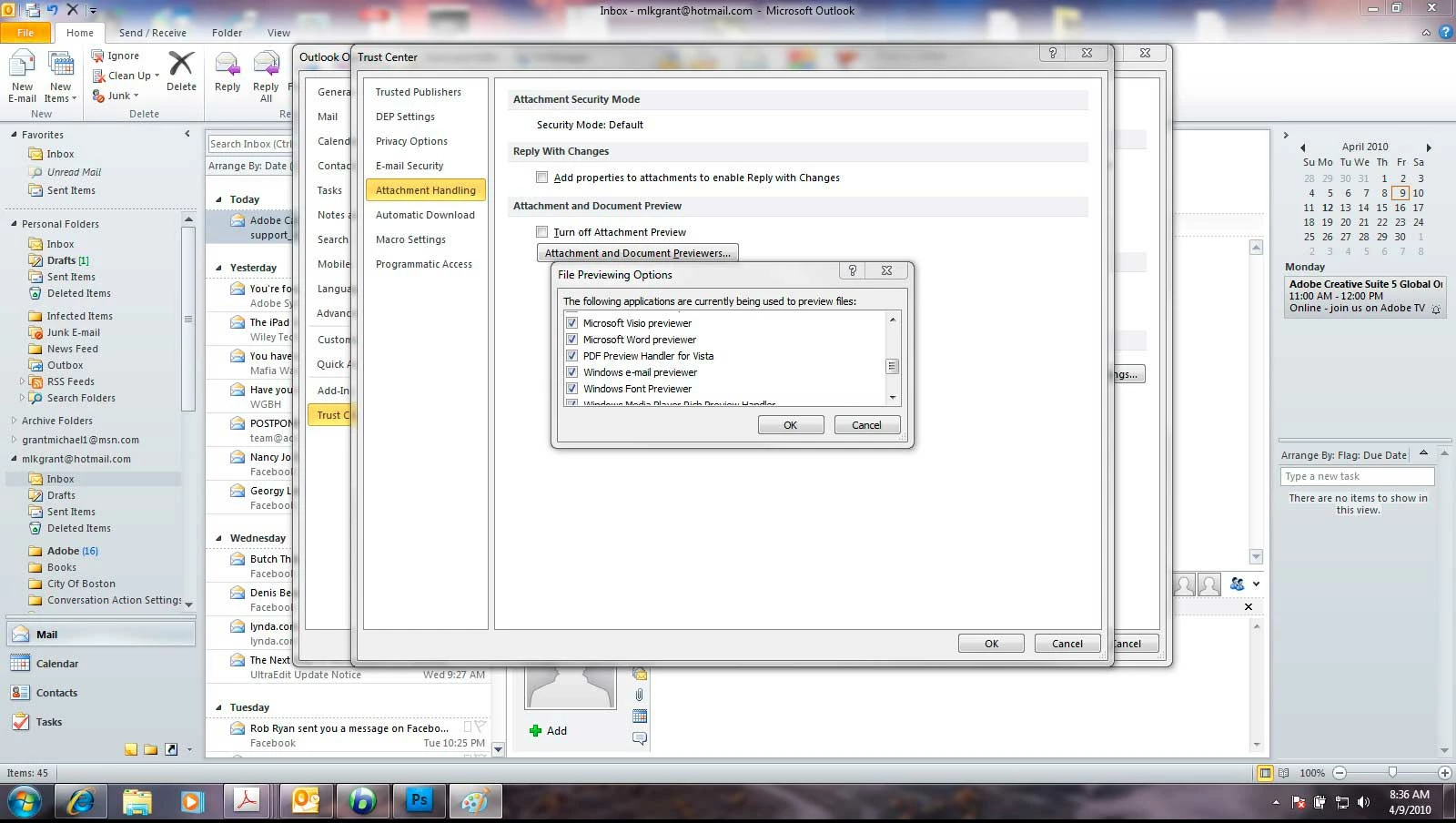Switch to the Send / Receive tab
This screenshot has height=823, width=1456.
tap(152, 33)
